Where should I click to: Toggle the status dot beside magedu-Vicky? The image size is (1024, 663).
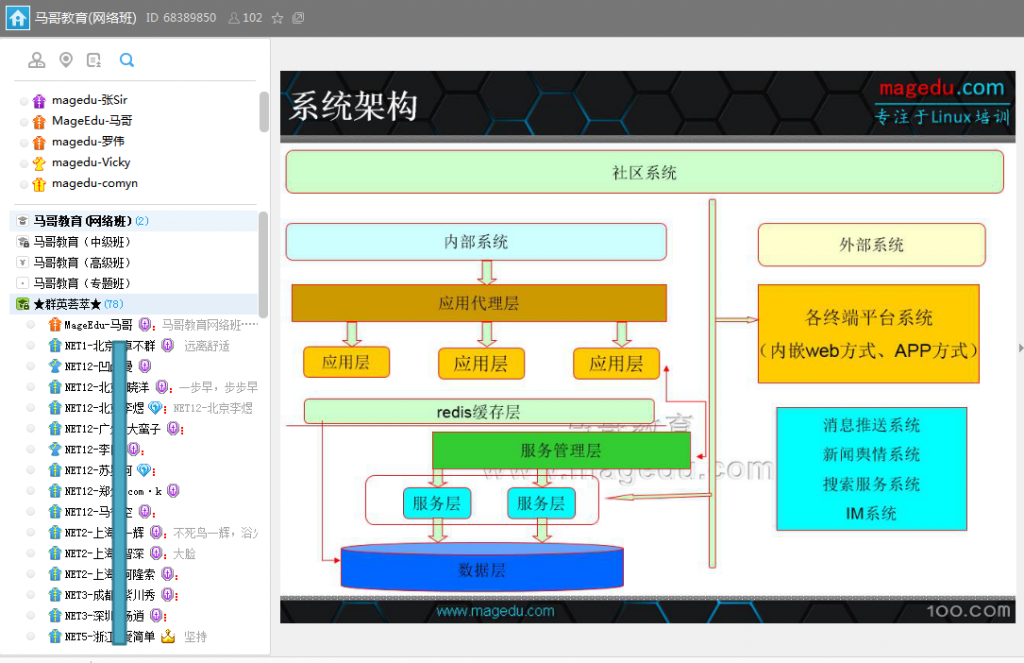tap(24, 163)
